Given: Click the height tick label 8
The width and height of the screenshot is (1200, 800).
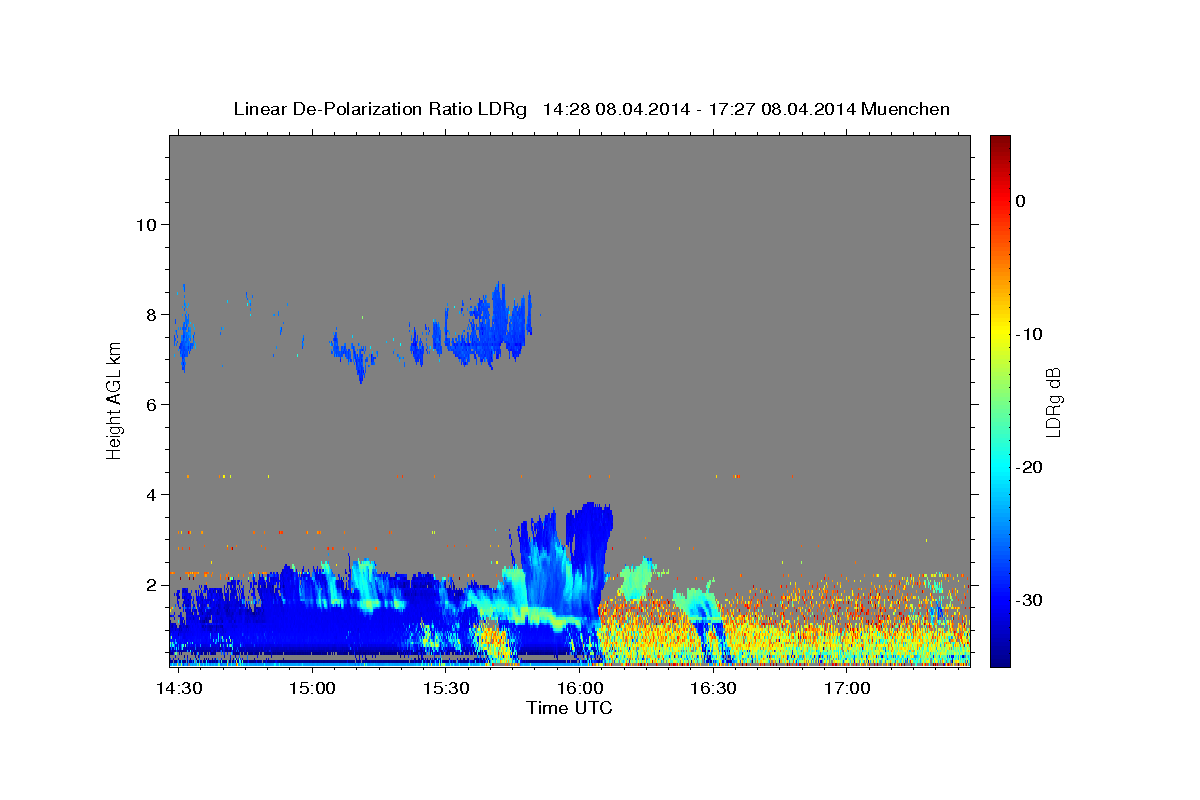Looking at the screenshot, I should tap(151, 315).
